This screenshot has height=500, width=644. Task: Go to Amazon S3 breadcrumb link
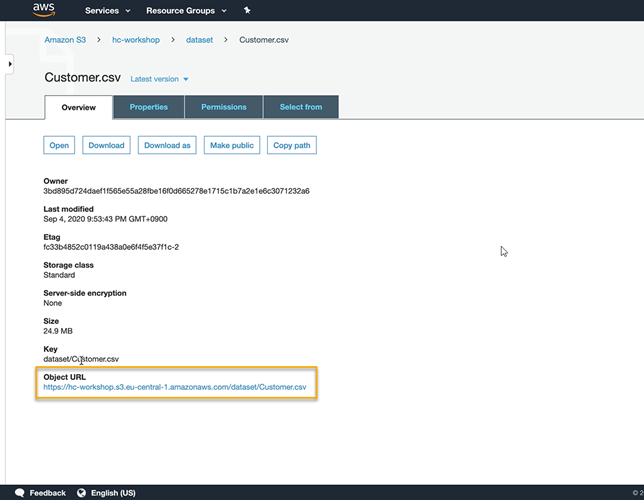[65, 40]
